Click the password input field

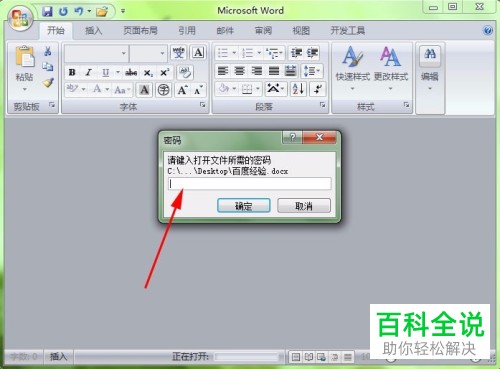[x=249, y=184]
